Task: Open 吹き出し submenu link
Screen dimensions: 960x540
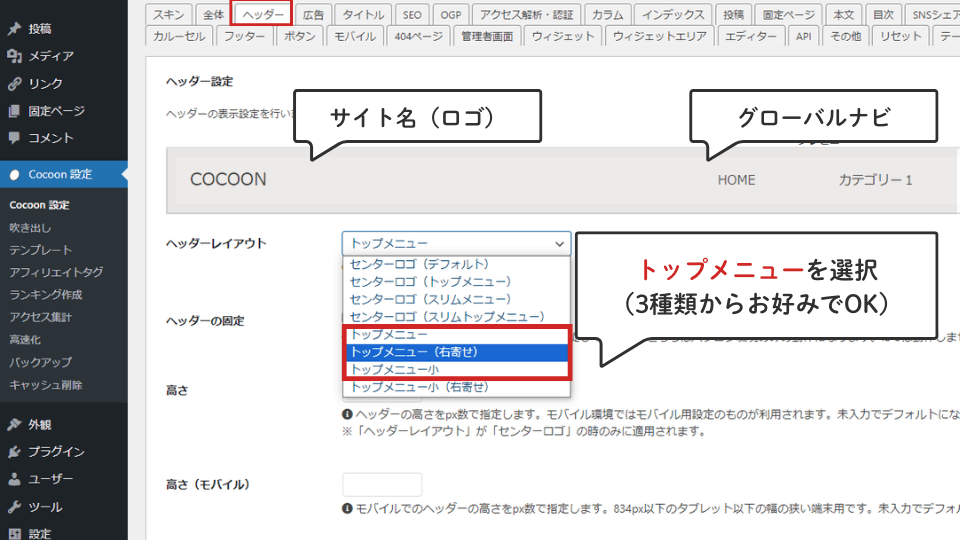Action: 30,227
